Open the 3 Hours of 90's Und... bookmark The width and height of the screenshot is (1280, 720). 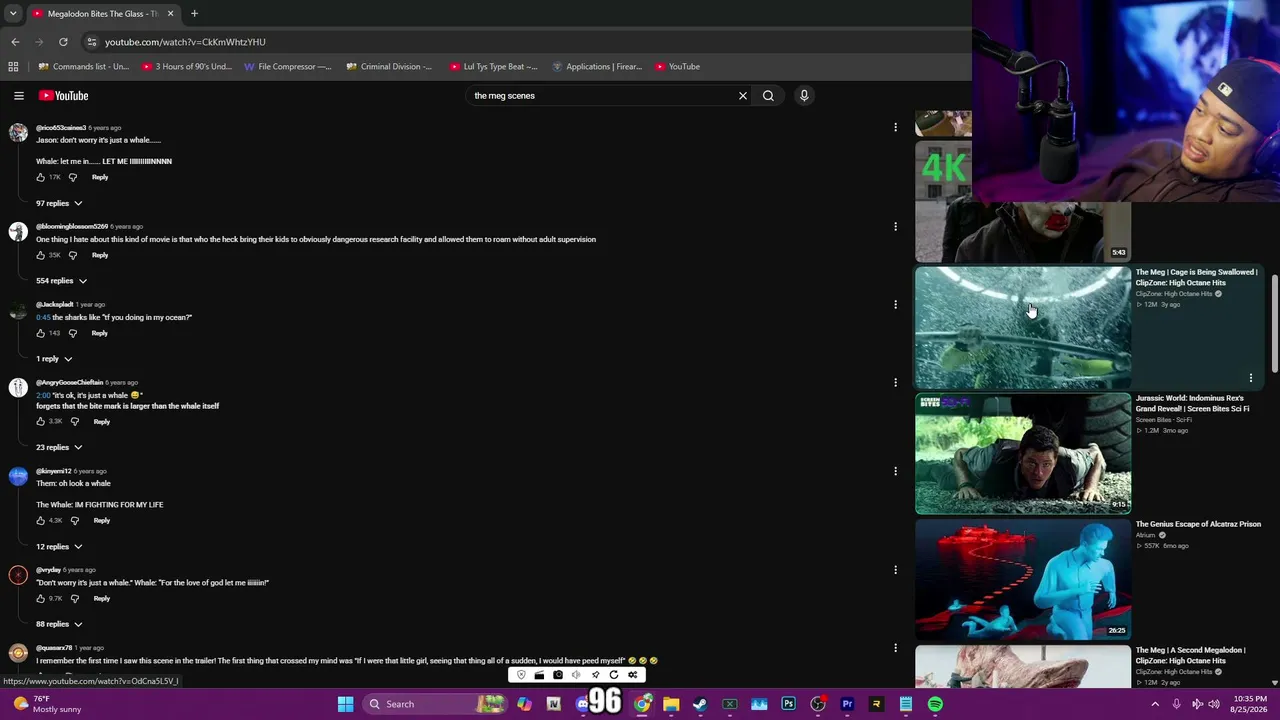(x=187, y=67)
